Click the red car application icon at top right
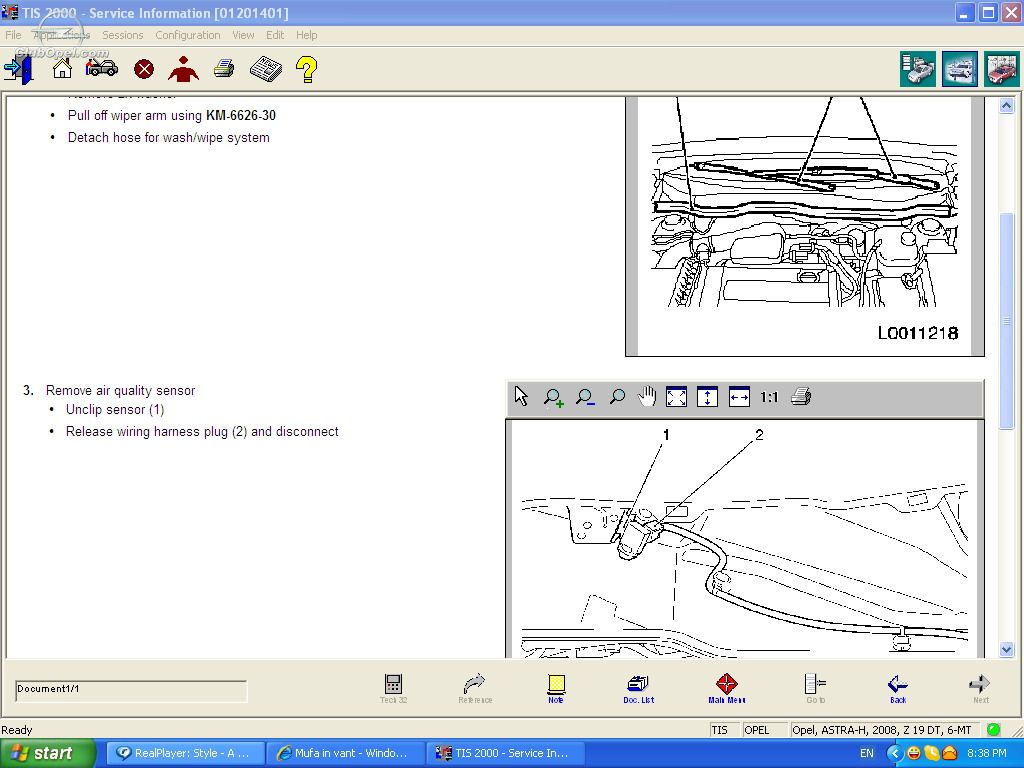Screen dimensions: 1024x768 click(x=1002, y=69)
